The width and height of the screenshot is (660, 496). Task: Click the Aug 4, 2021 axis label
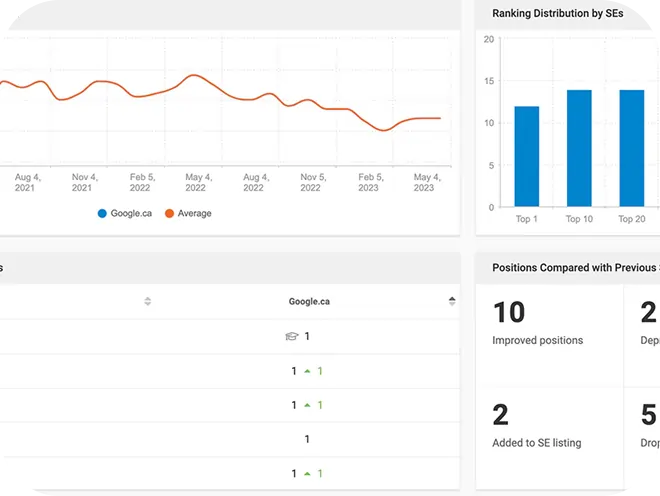25,182
